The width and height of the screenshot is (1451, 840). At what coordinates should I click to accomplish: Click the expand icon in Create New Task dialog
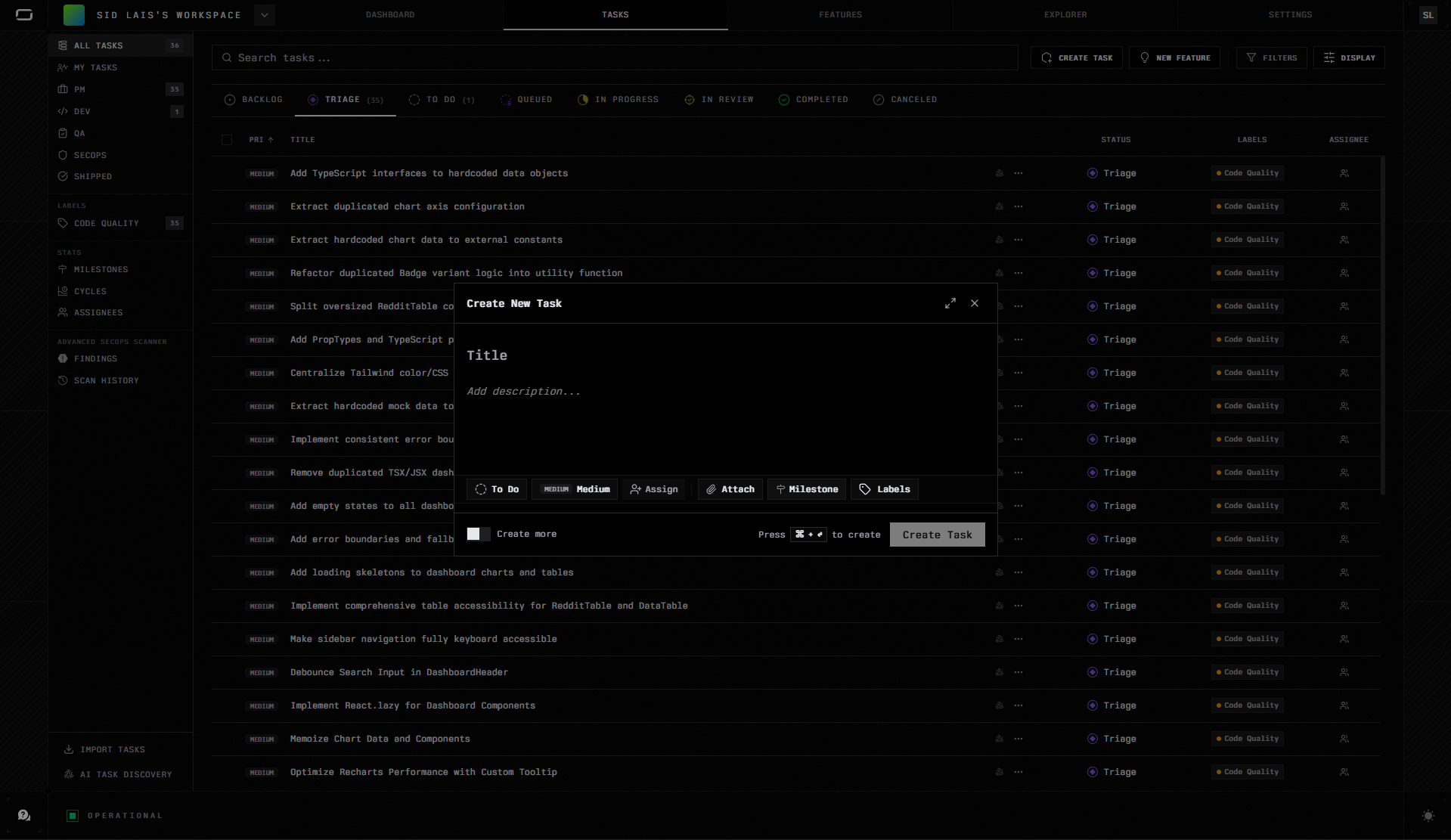[950, 303]
